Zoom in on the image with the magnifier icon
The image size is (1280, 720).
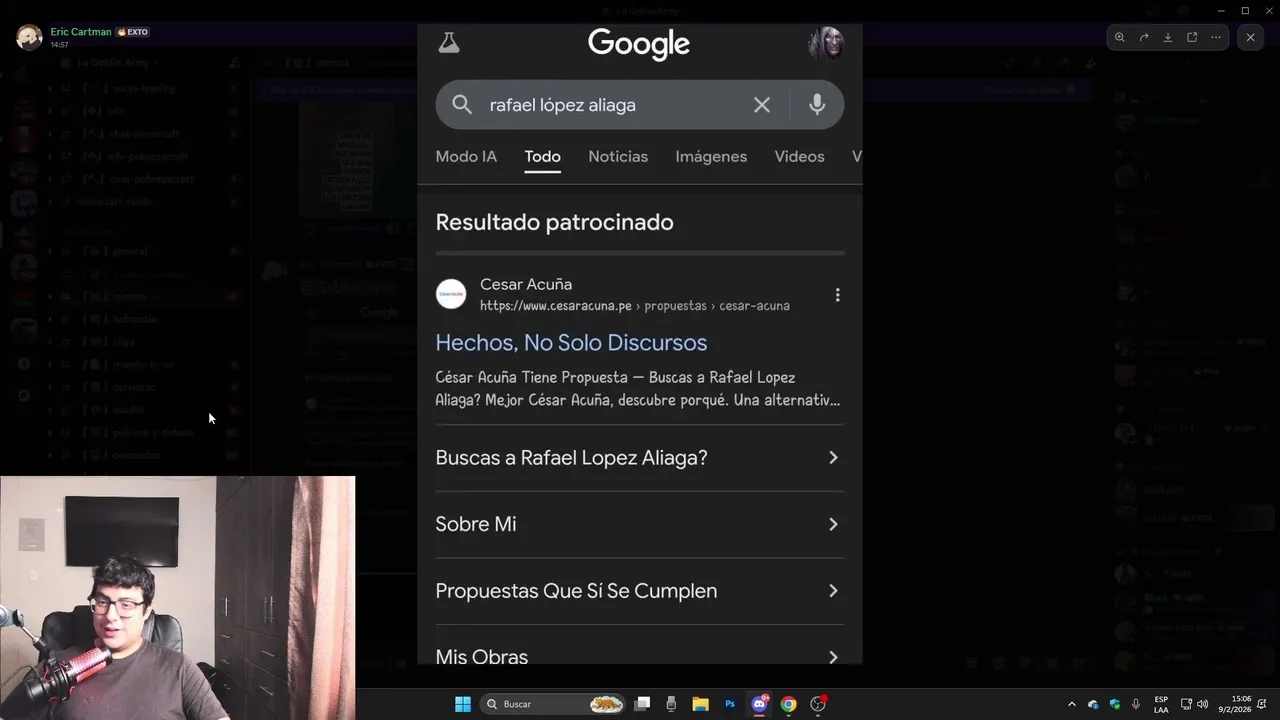tap(1120, 37)
